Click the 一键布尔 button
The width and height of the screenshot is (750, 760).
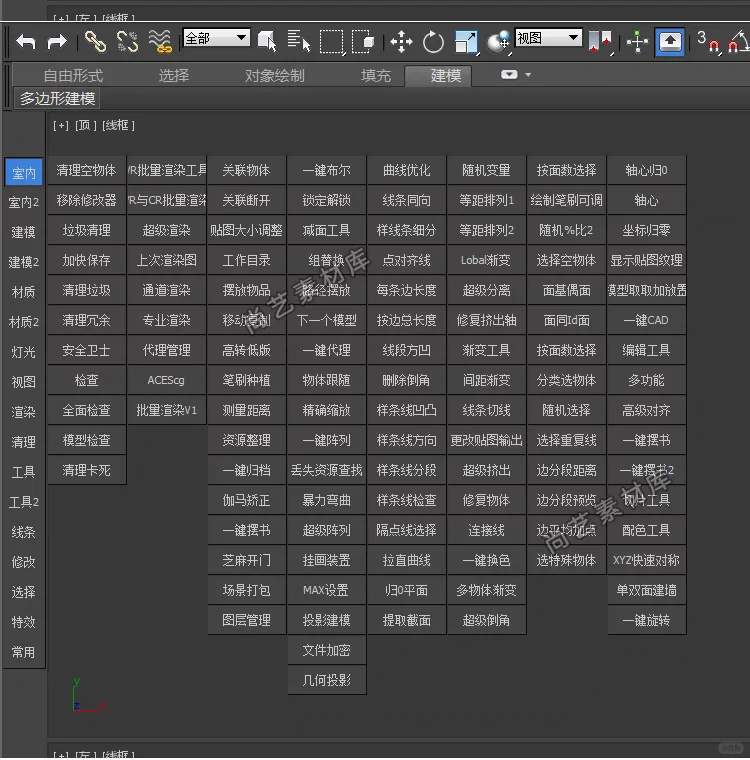point(327,170)
